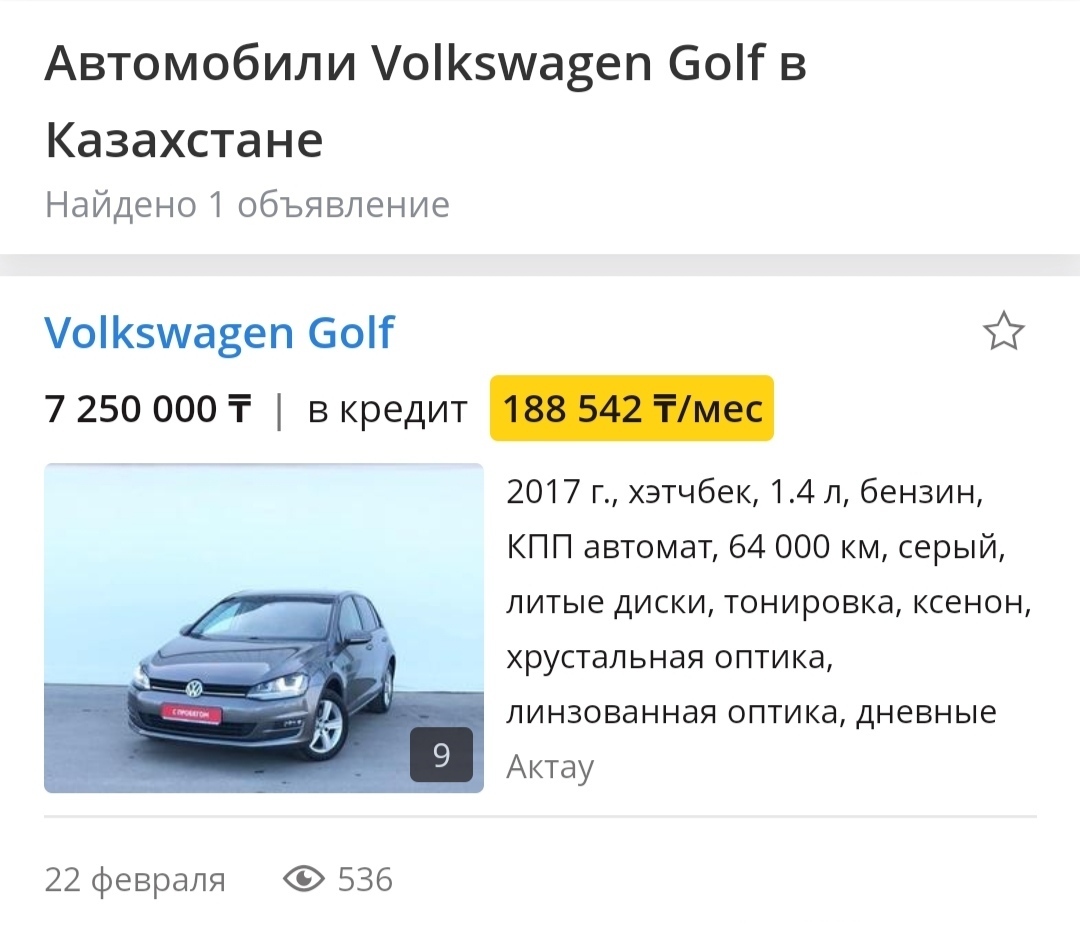Click the 7 250 000 ₸ price
1080x928 pixels.
(148, 409)
